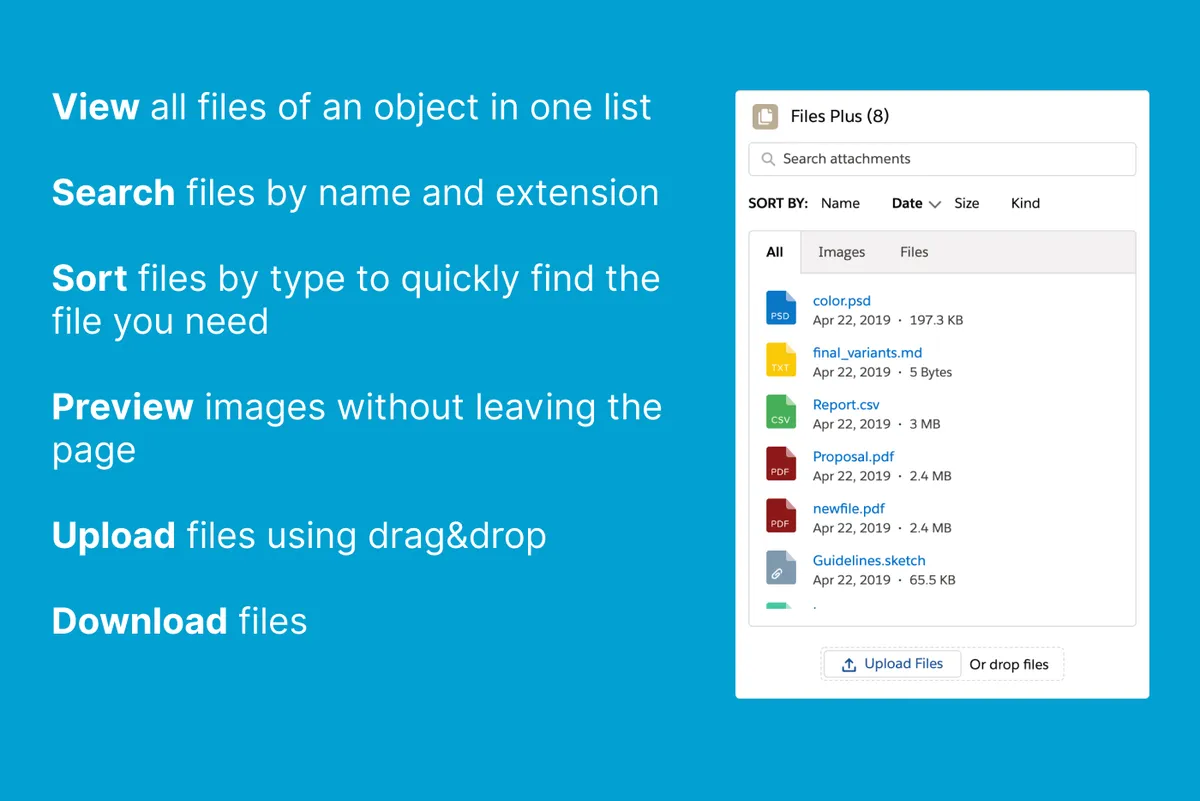Click the 3 MB size text
Viewport: 1200px width, 801px height.
tap(924, 424)
